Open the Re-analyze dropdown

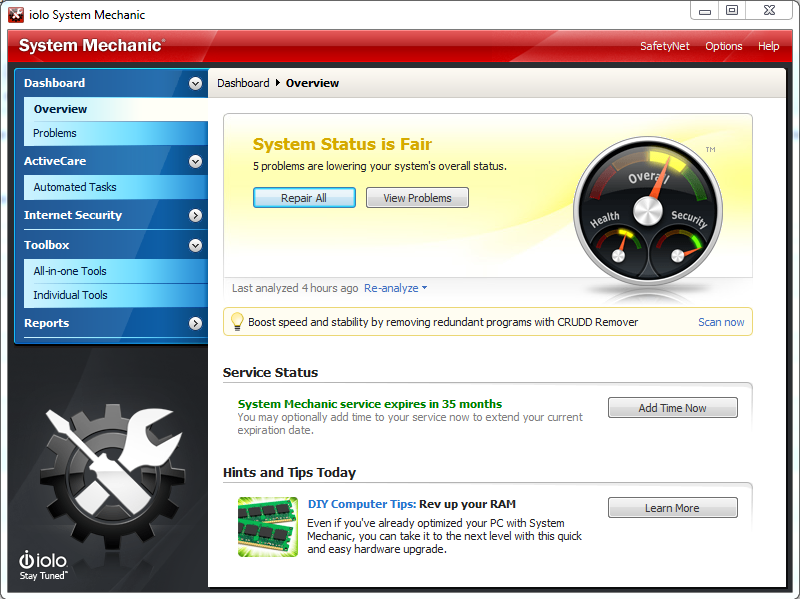click(395, 288)
